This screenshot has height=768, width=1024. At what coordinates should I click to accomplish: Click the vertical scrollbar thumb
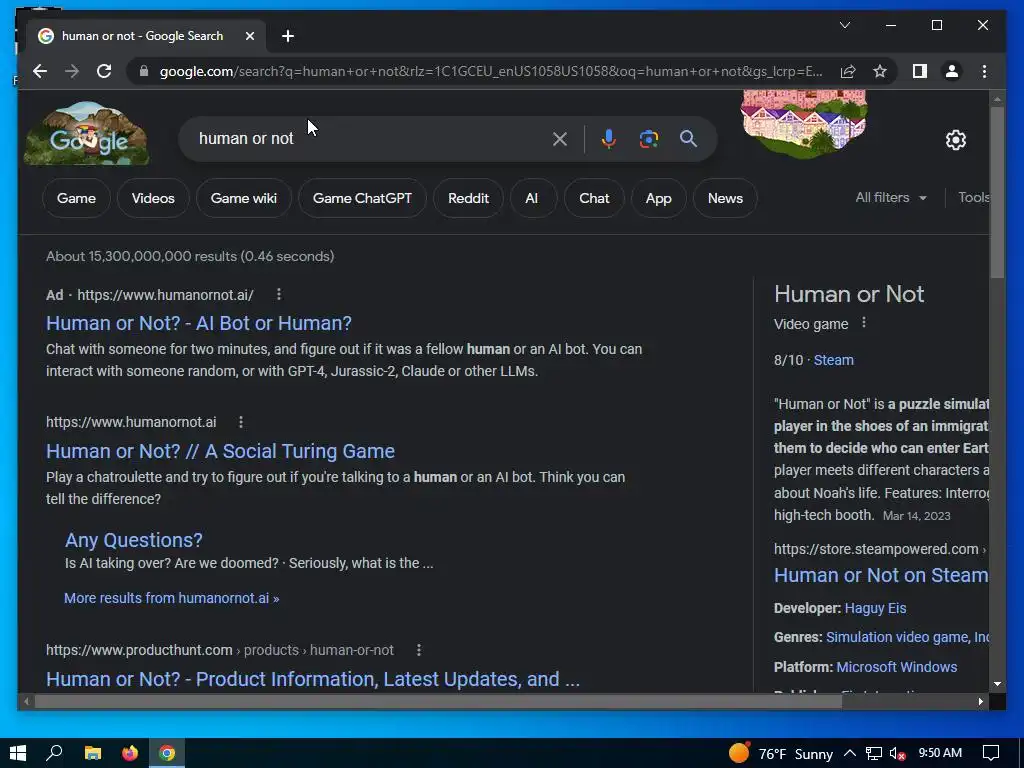[997, 192]
